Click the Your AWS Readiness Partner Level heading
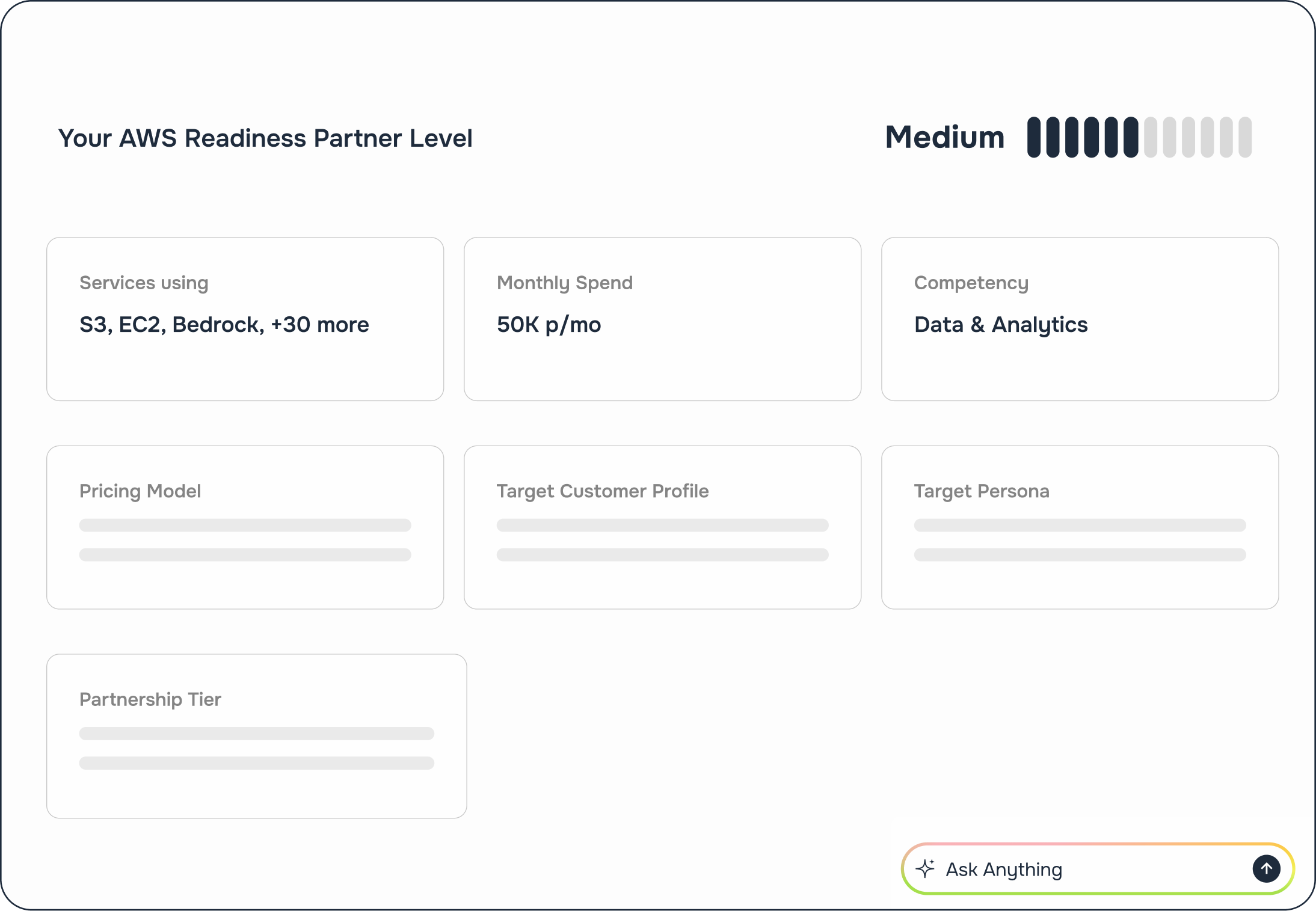The width and height of the screenshot is (1316, 911). [266, 138]
